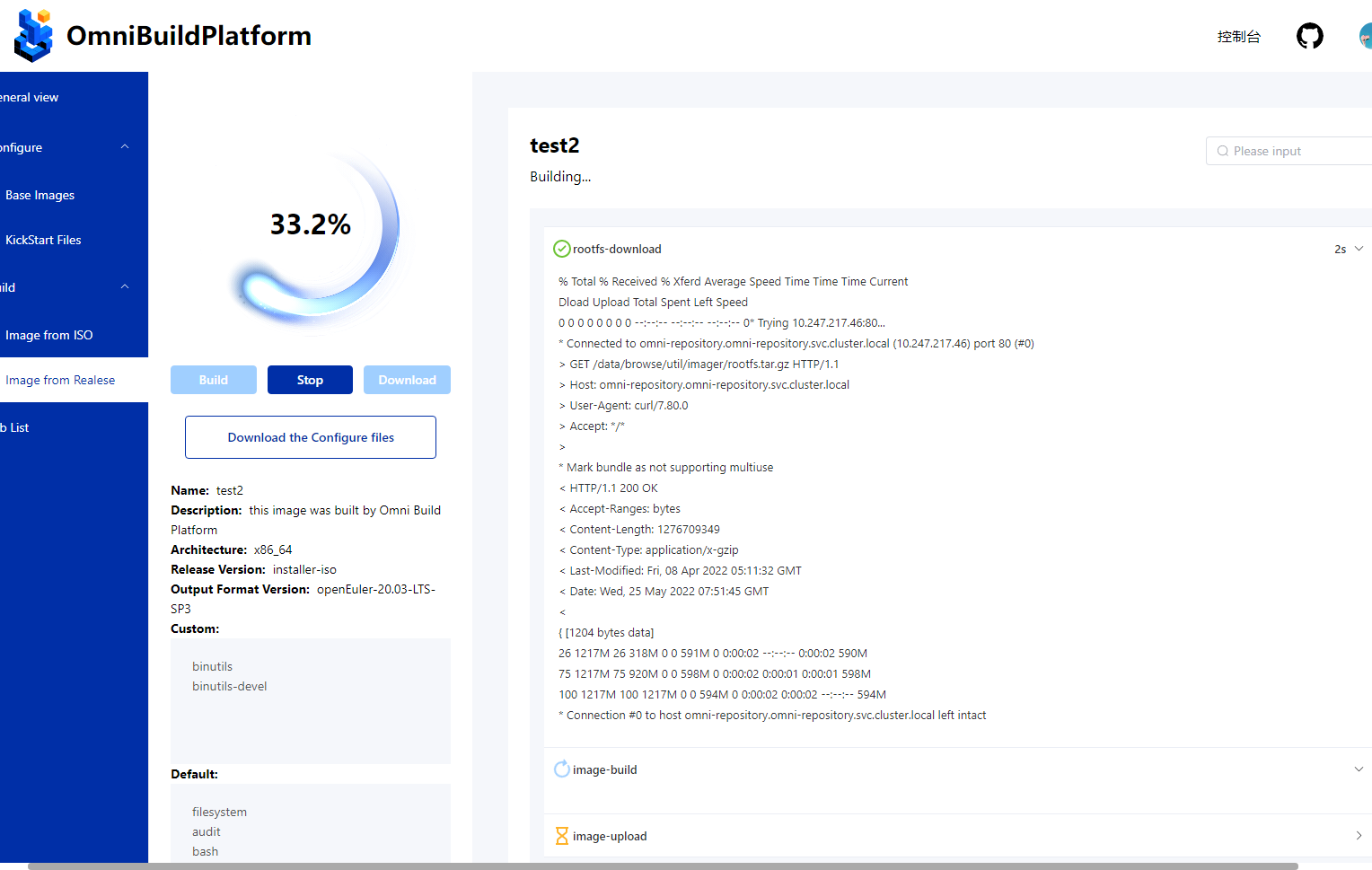1372x870 pixels.
Task: Click the Last-Modified log line
Action: 680,571
